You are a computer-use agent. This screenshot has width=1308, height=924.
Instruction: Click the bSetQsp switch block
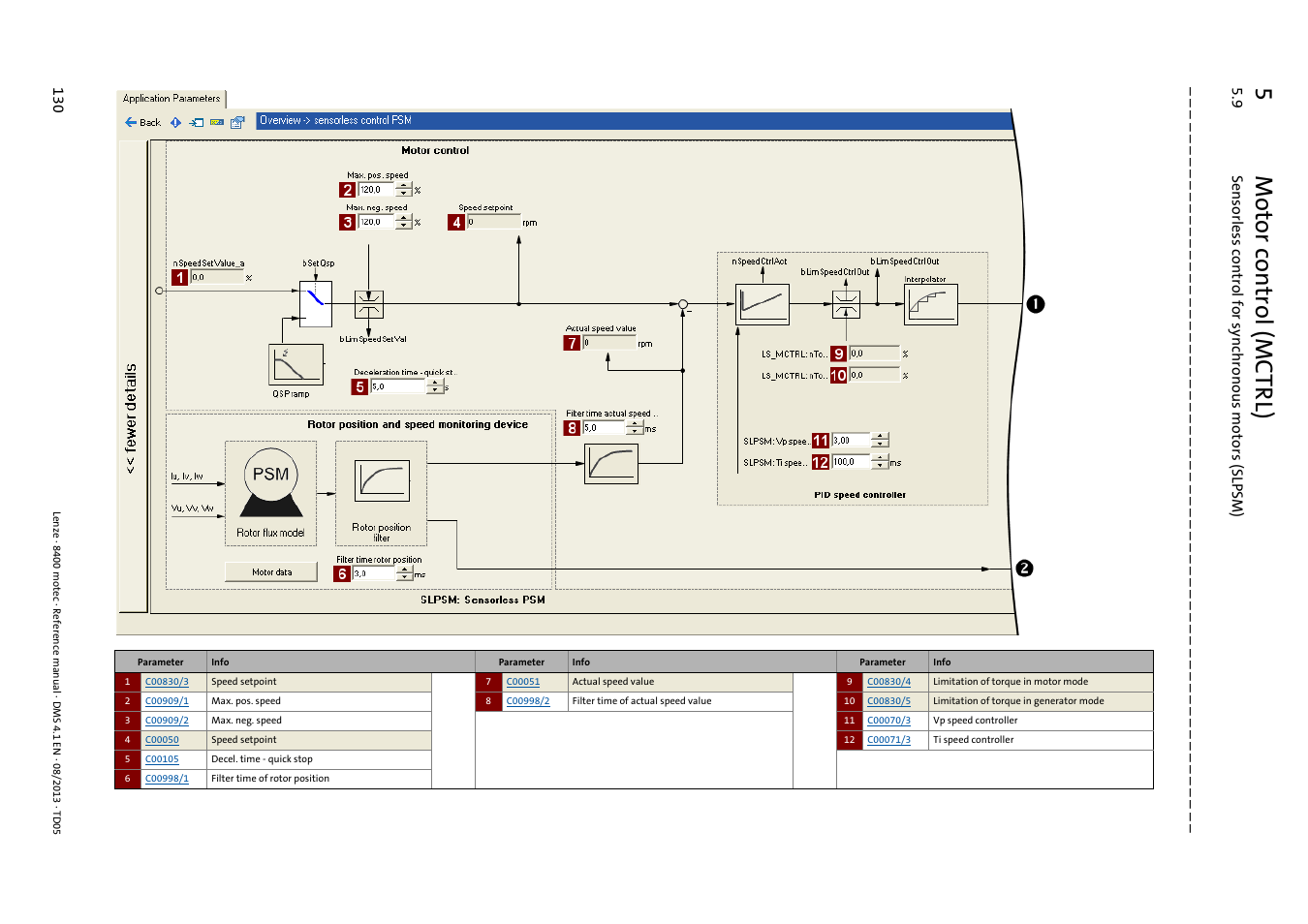(316, 303)
